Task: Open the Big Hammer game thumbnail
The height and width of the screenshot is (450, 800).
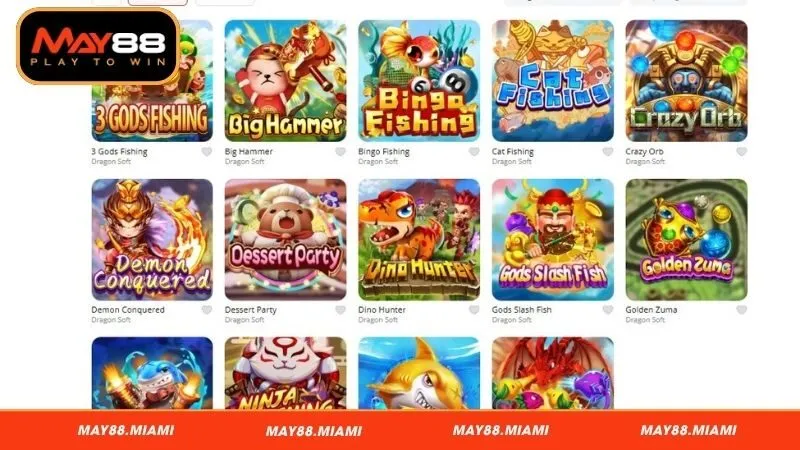Action: [x=285, y=81]
